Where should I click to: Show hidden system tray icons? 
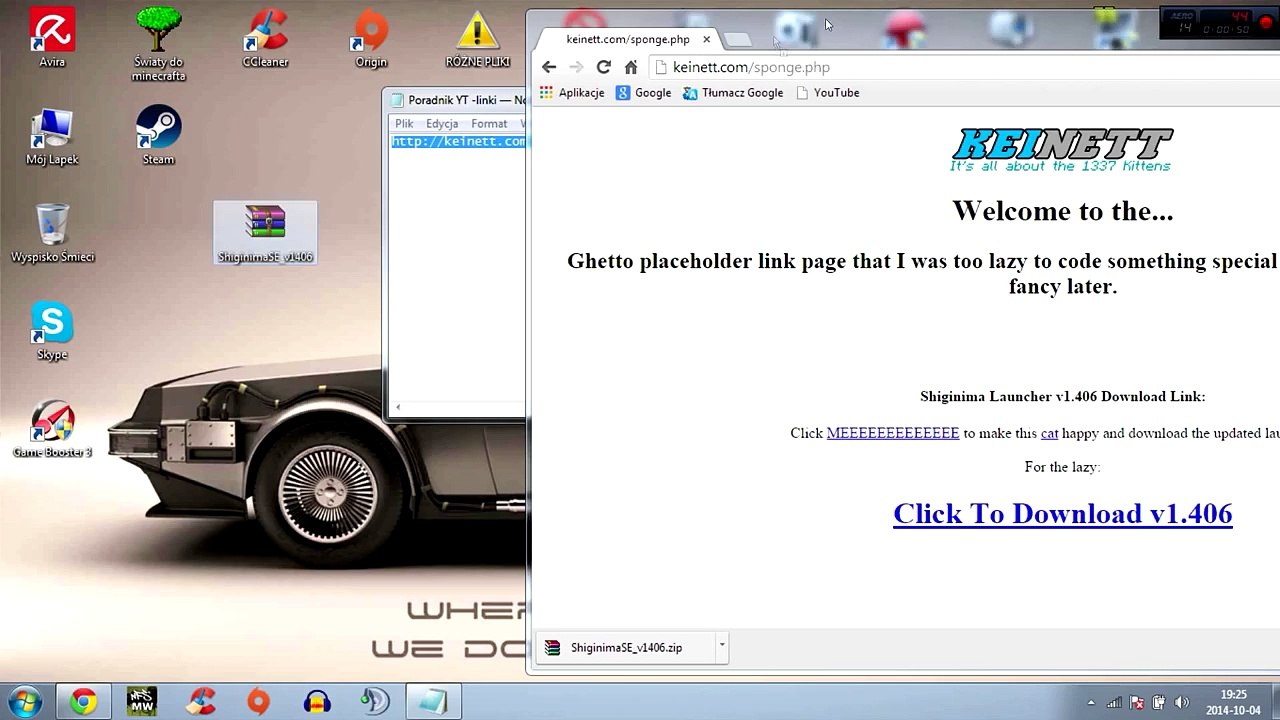(1091, 702)
